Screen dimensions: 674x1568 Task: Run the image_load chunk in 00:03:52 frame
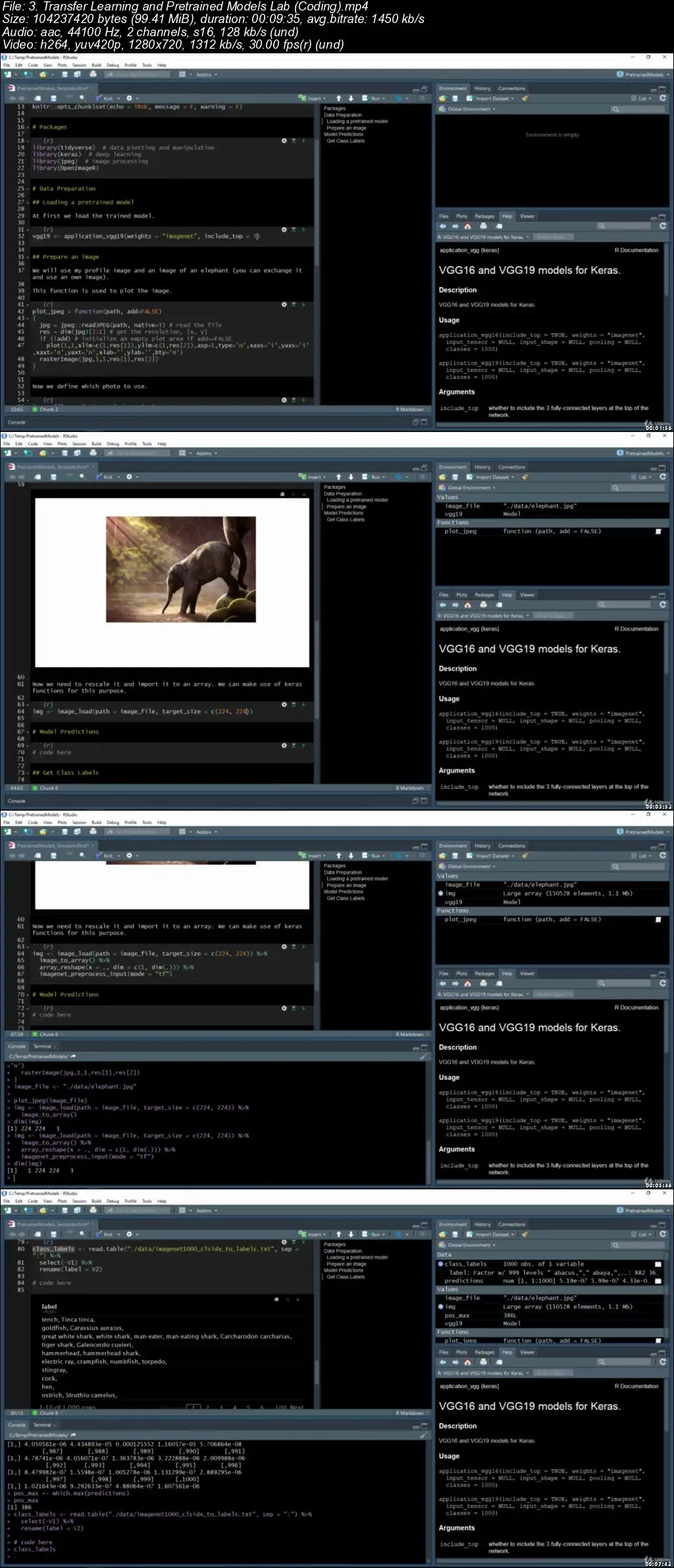(x=303, y=704)
